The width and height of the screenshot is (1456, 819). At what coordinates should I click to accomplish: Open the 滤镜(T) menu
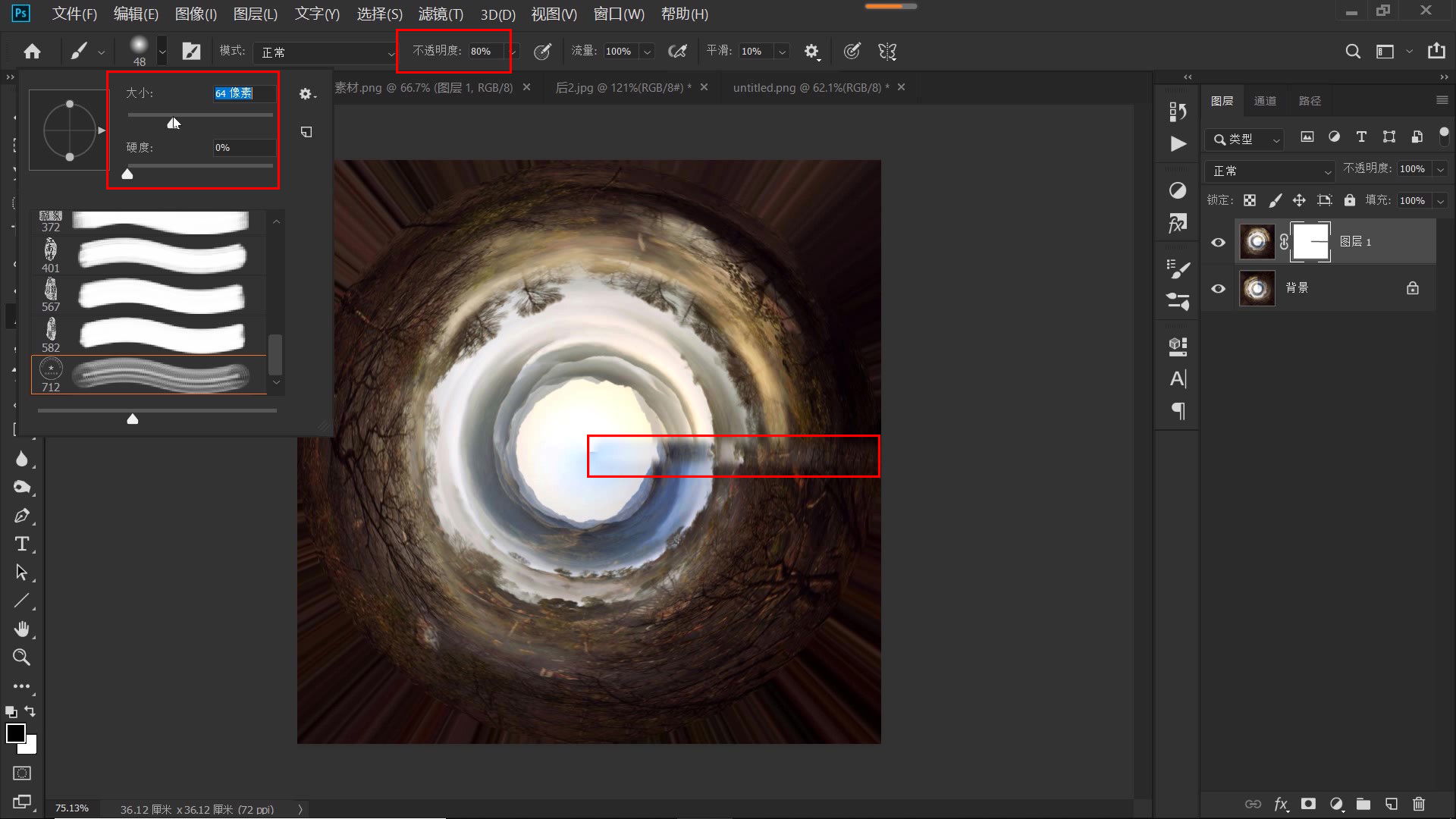tap(440, 14)
